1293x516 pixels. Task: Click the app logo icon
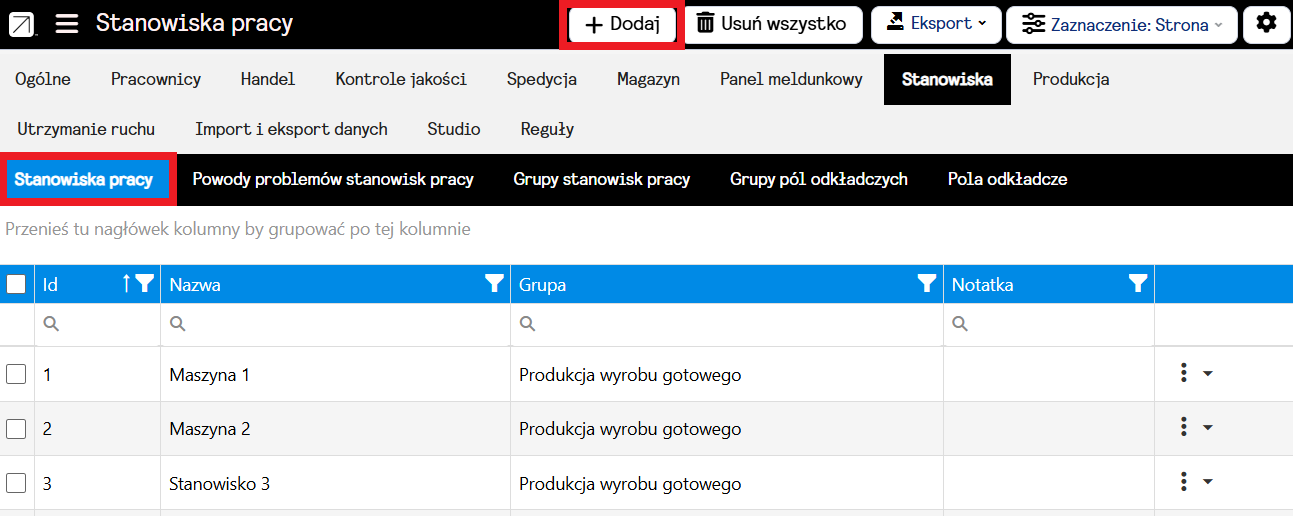(22, 24)
